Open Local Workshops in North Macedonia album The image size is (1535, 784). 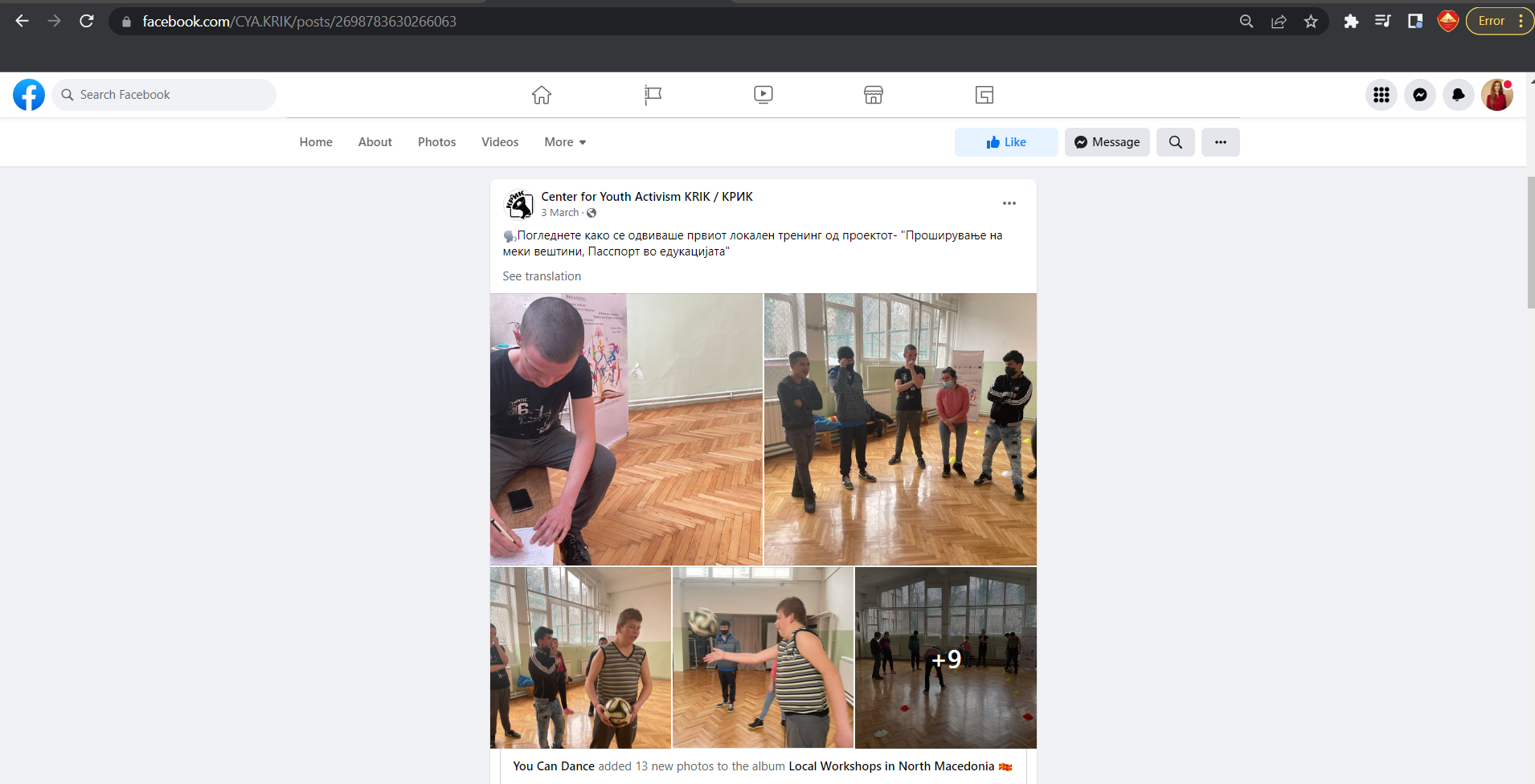point(891,766)
